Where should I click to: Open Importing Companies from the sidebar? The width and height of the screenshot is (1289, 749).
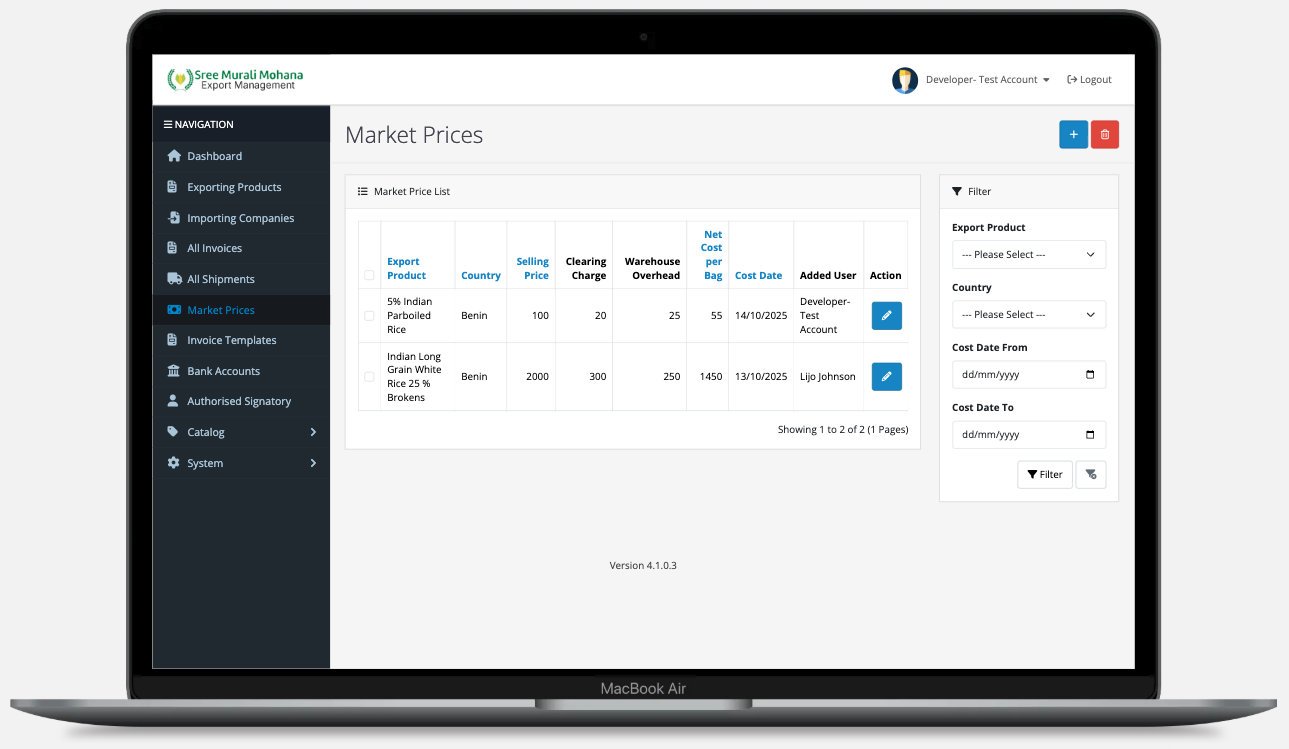[240, 217]
